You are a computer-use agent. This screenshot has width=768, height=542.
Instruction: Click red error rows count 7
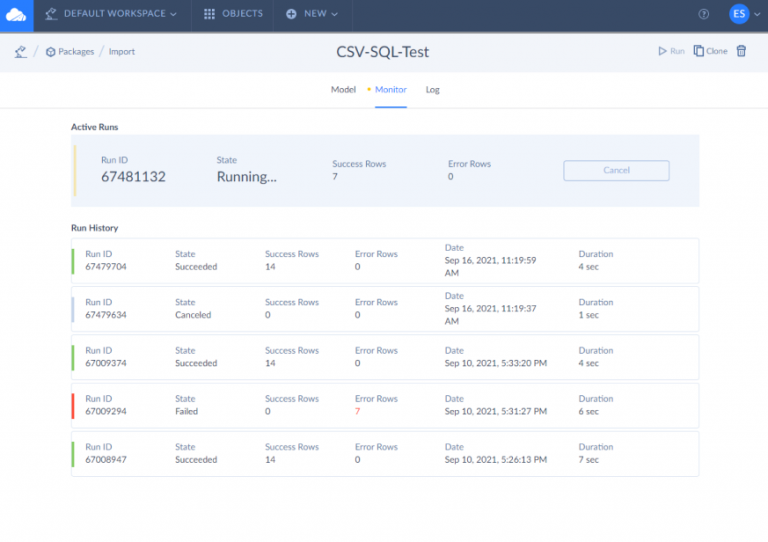pos(358,412)
